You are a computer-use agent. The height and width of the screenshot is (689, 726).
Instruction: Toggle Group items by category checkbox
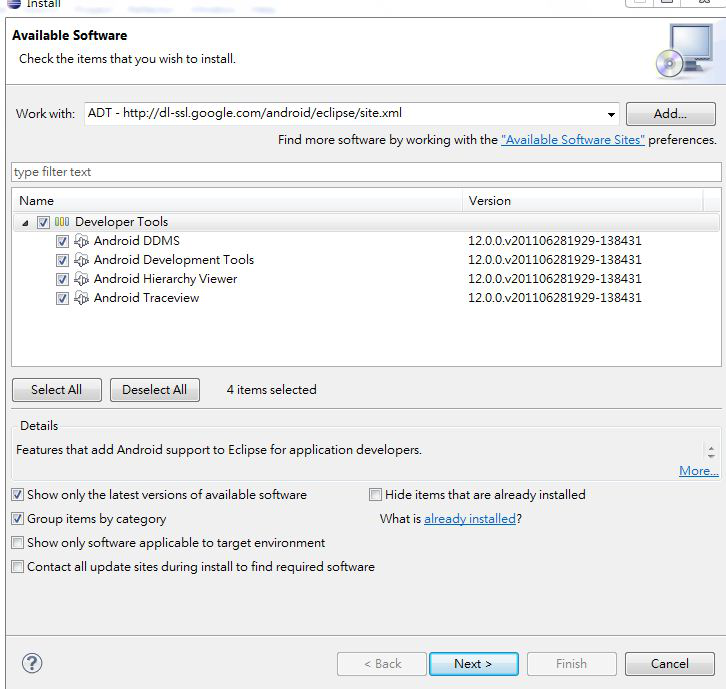point(18,519)
